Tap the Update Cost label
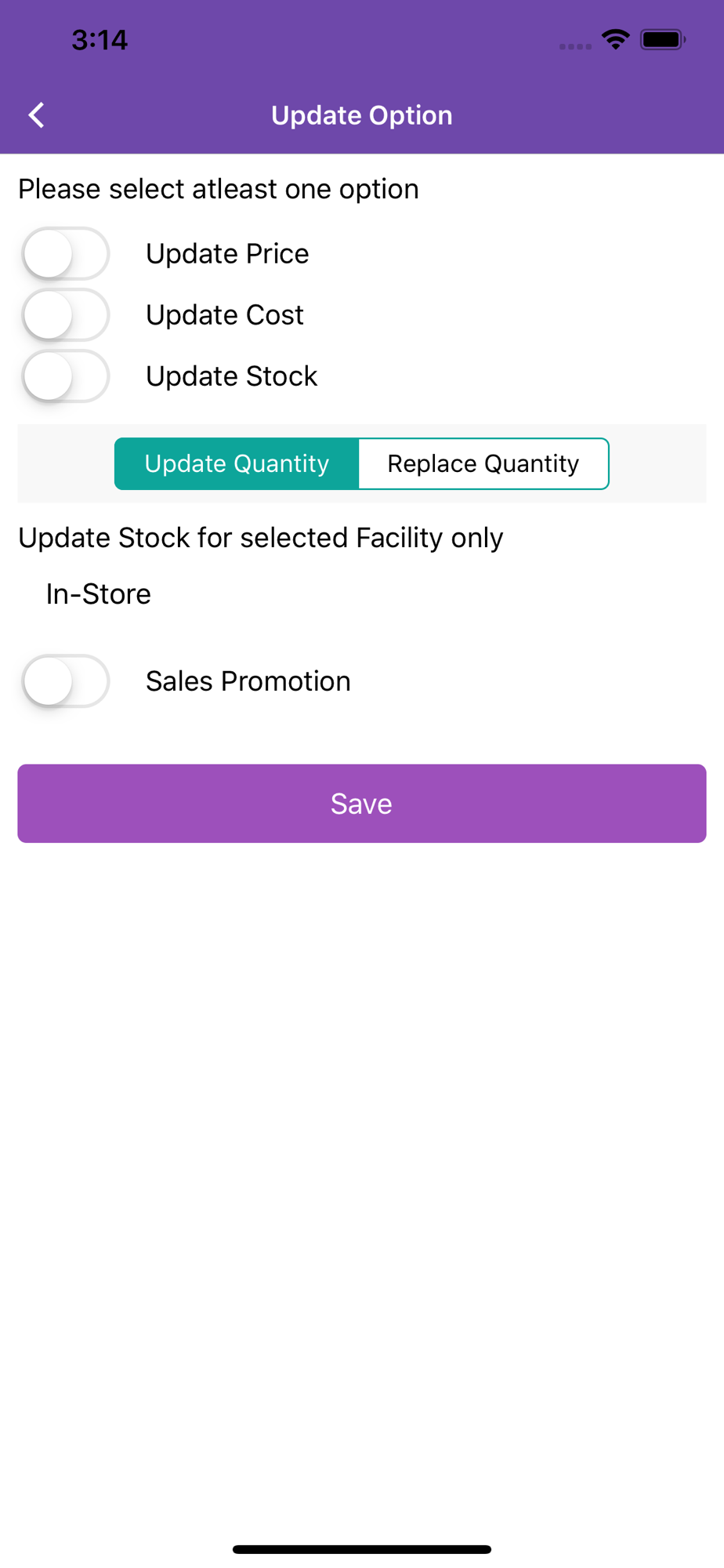724x1568 pixels. click(225, 315)
